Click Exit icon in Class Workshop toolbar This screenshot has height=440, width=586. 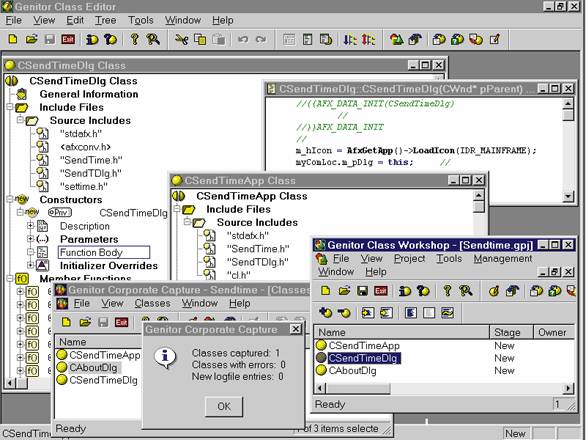(381, 290)
